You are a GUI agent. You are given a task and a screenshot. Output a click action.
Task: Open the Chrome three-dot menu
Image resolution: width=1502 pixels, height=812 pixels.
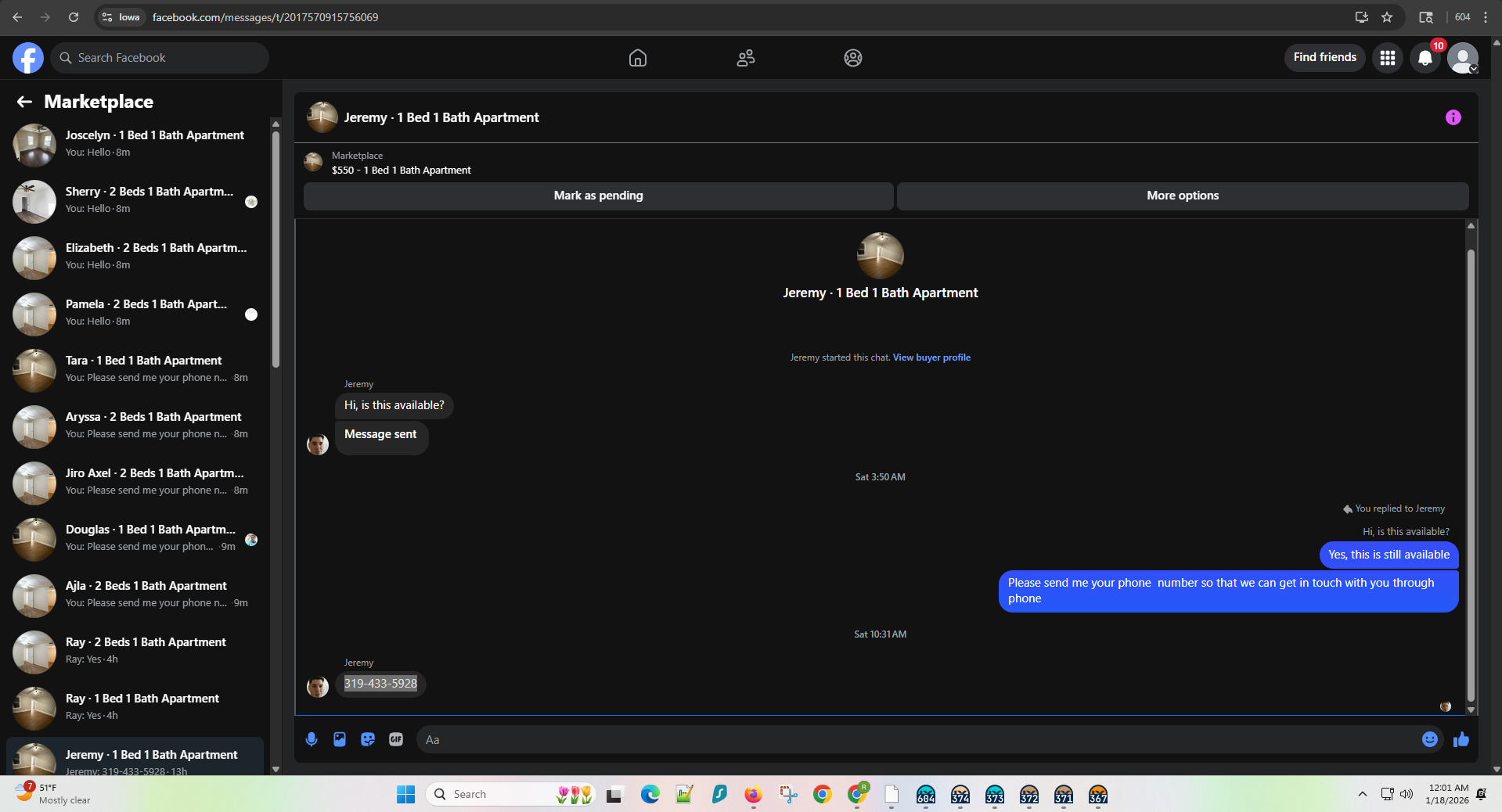(1486, 17)
